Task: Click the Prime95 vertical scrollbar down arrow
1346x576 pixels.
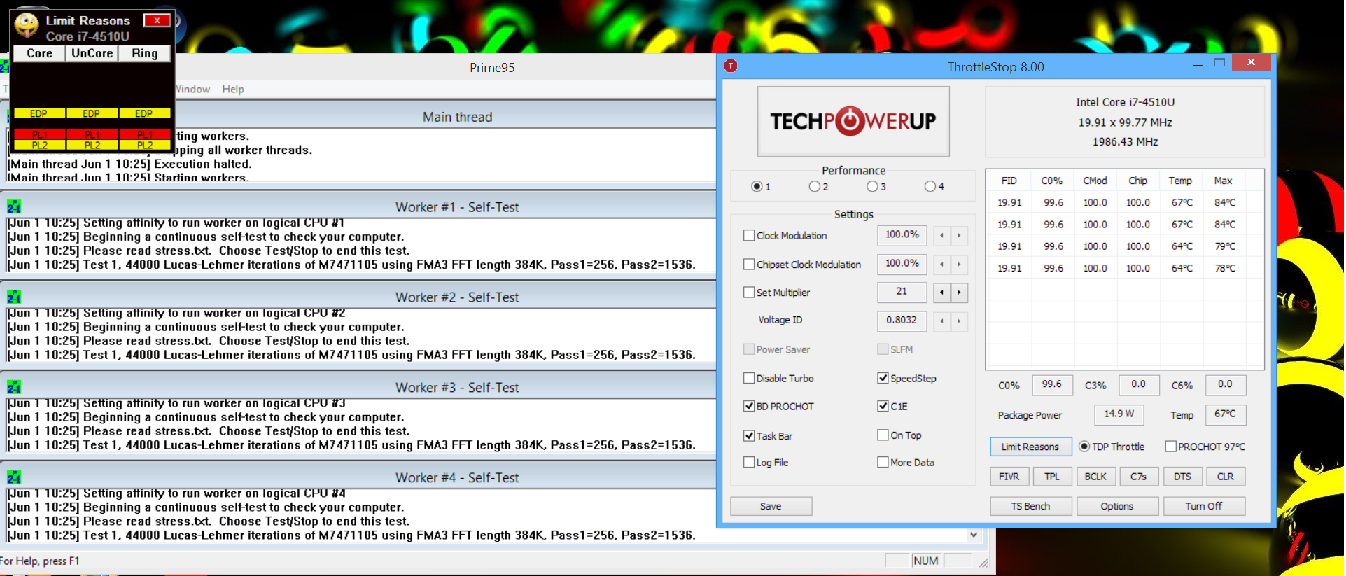Action: [975, 535]
